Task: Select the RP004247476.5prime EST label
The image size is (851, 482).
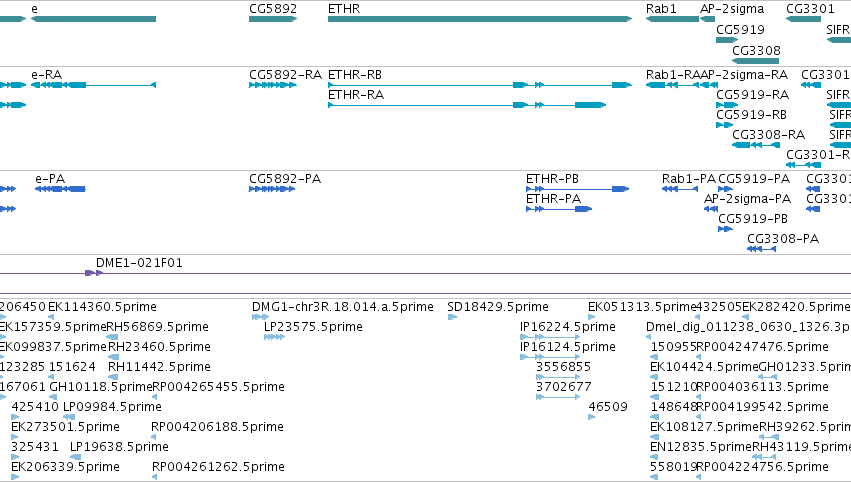Action: click(762, 347)
